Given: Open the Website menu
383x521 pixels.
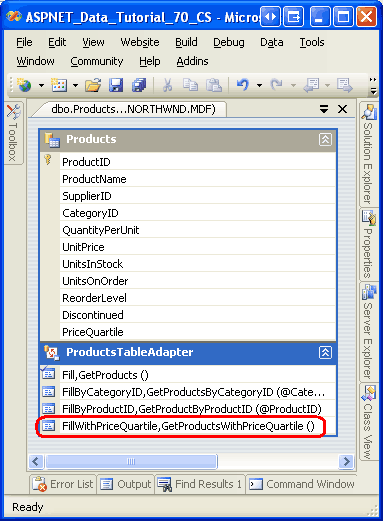Looking at the screenshot, I should tap(140, 42).
